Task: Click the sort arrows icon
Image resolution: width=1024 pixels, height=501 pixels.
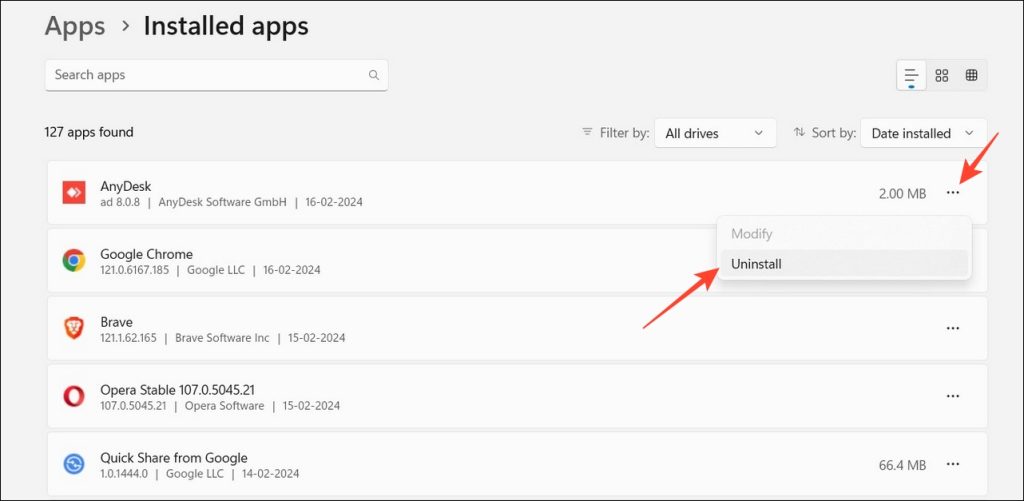Action: (799, 133)
